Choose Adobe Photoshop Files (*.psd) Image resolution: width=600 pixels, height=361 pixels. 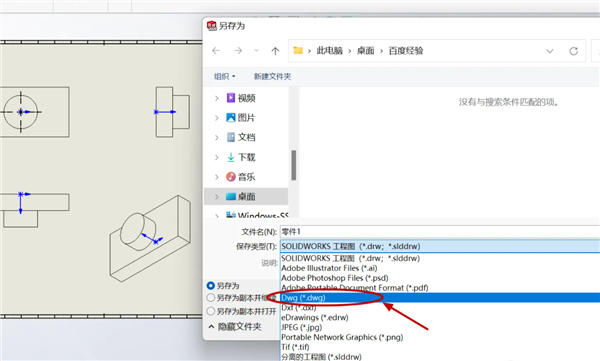440,278
